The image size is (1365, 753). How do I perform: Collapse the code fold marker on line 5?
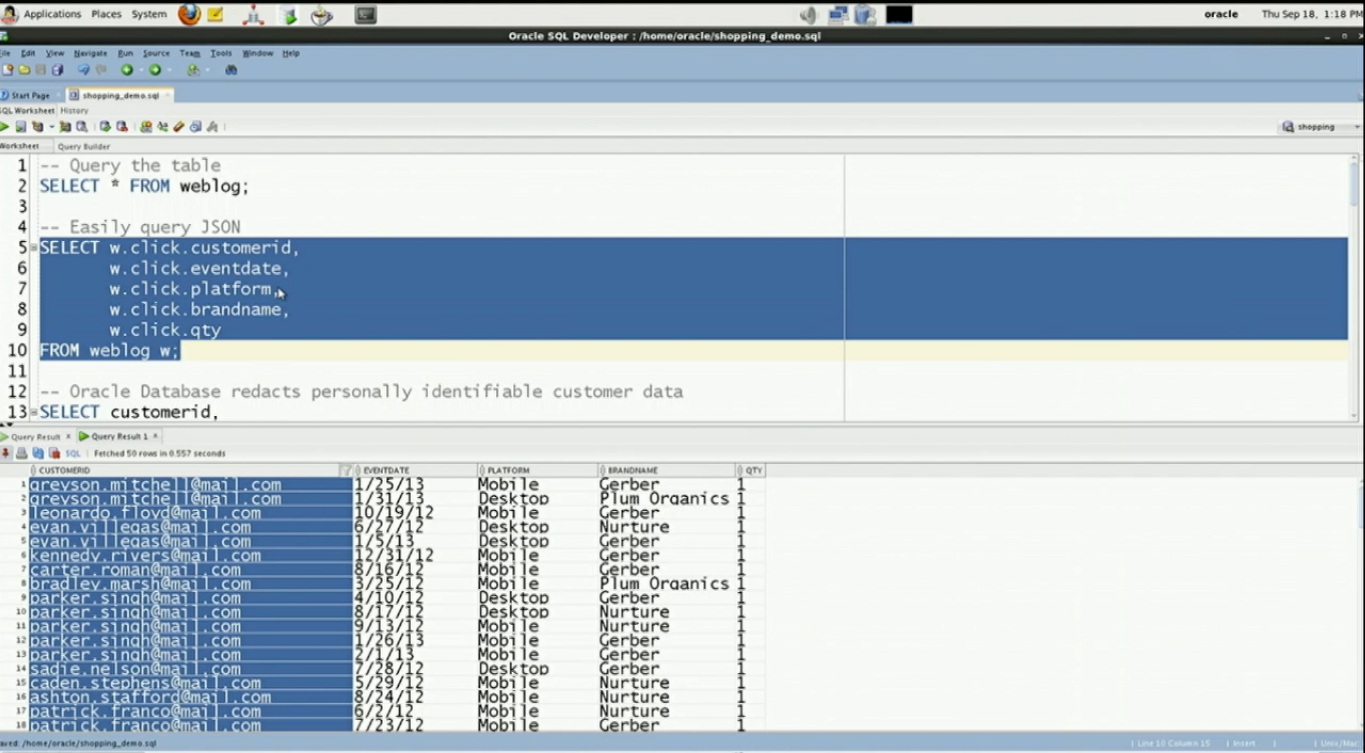[x=34, y=248]
